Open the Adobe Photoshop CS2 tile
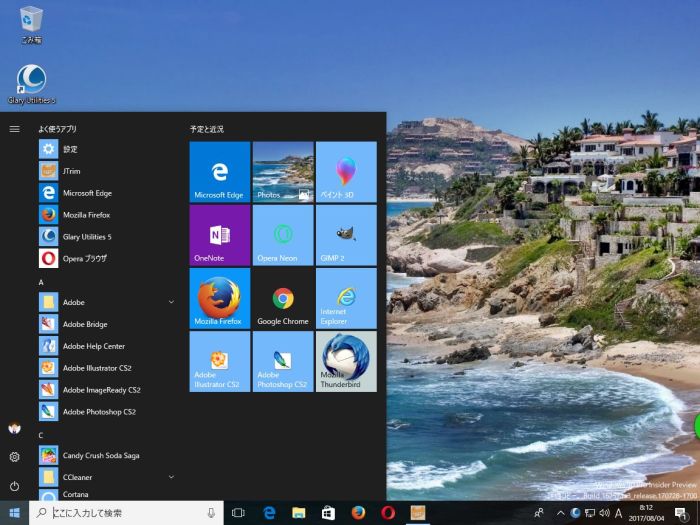700x525 pixels. (x=283, y=361)
